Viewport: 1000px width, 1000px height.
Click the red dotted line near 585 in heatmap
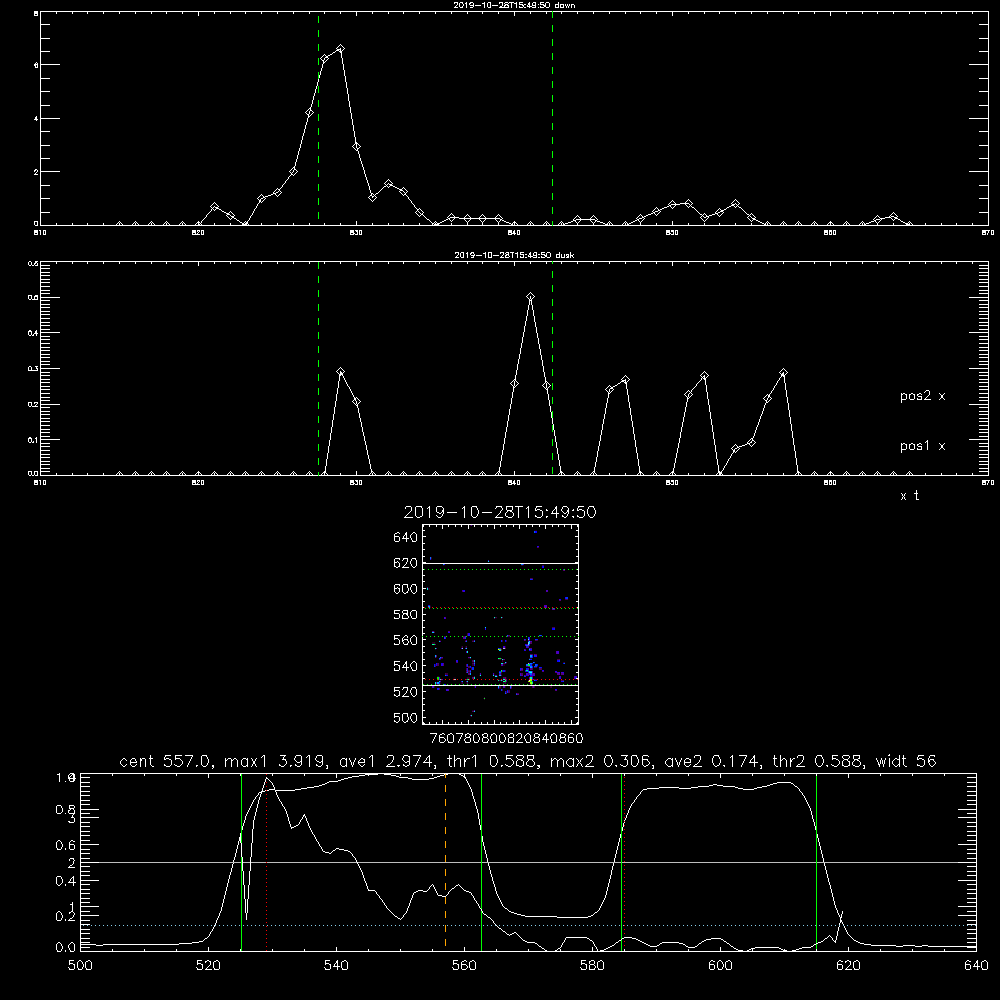click(500, 608)
